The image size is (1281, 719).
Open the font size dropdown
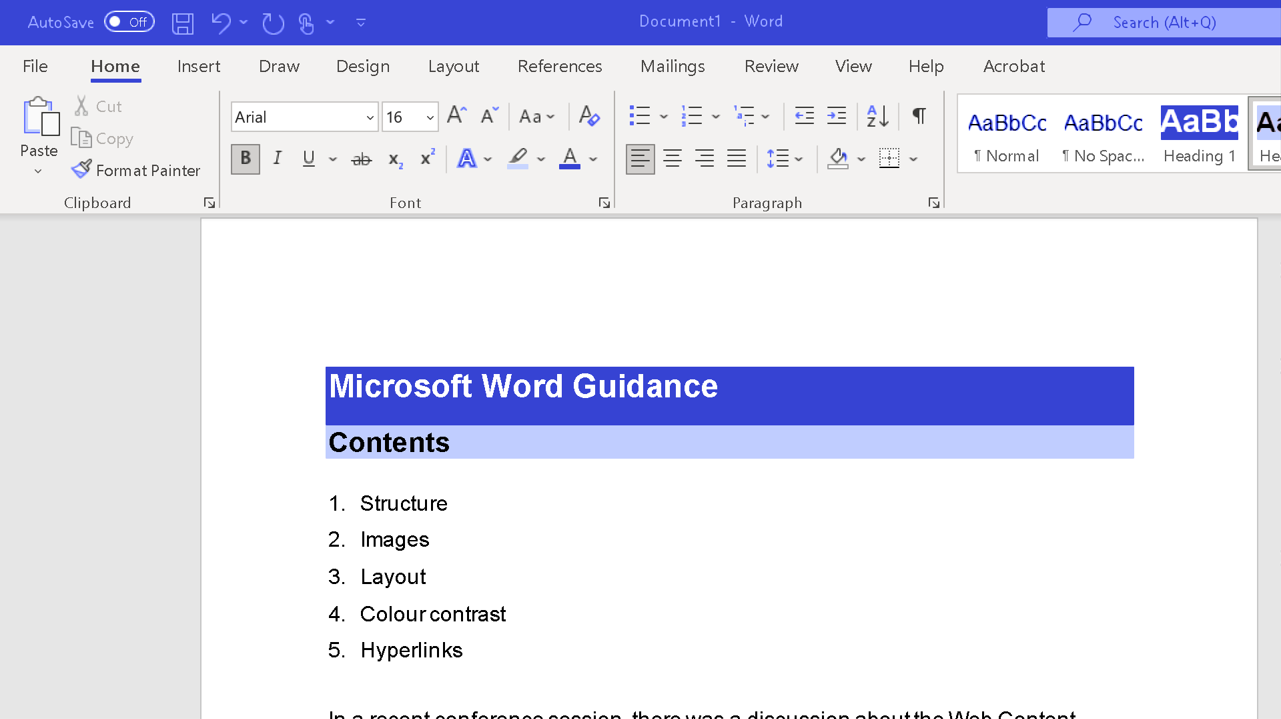point(430,118)
